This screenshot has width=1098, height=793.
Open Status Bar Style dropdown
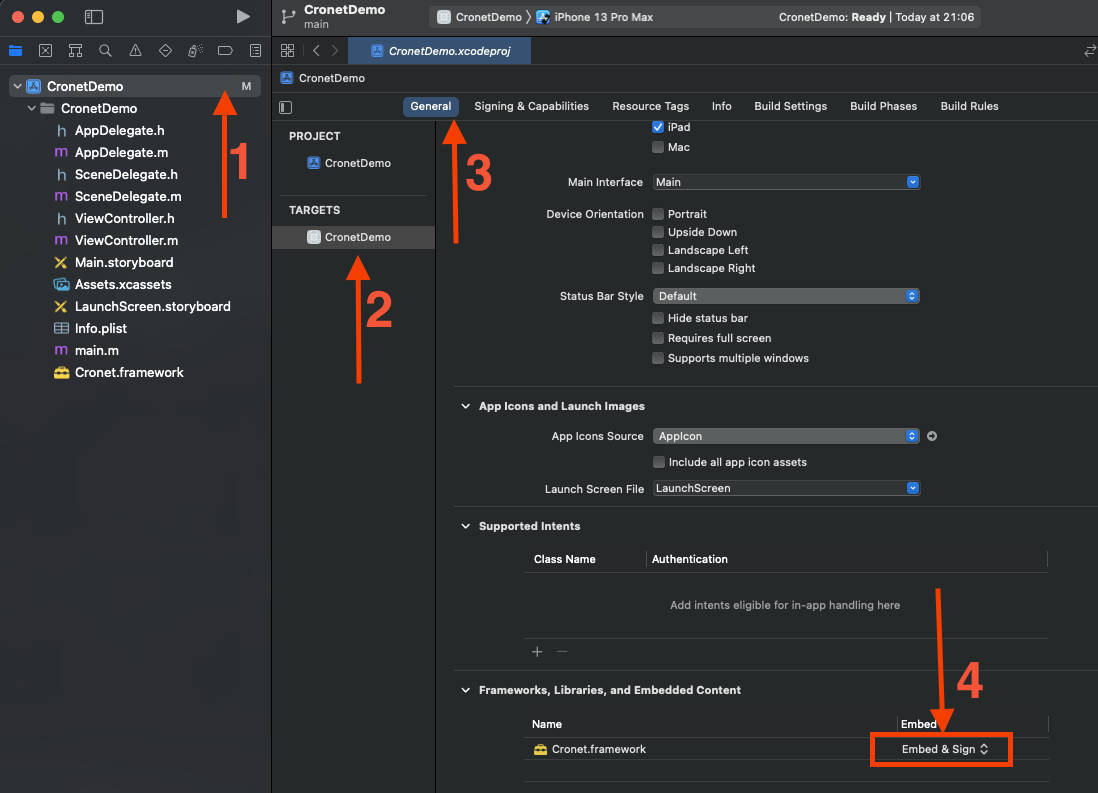tap(786, 296)
